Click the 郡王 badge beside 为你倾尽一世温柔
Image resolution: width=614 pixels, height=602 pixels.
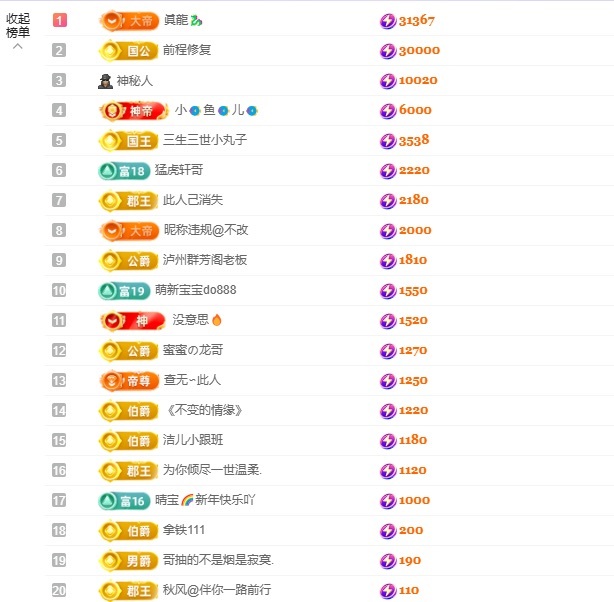pyautogui.click(x=128, y=471)
